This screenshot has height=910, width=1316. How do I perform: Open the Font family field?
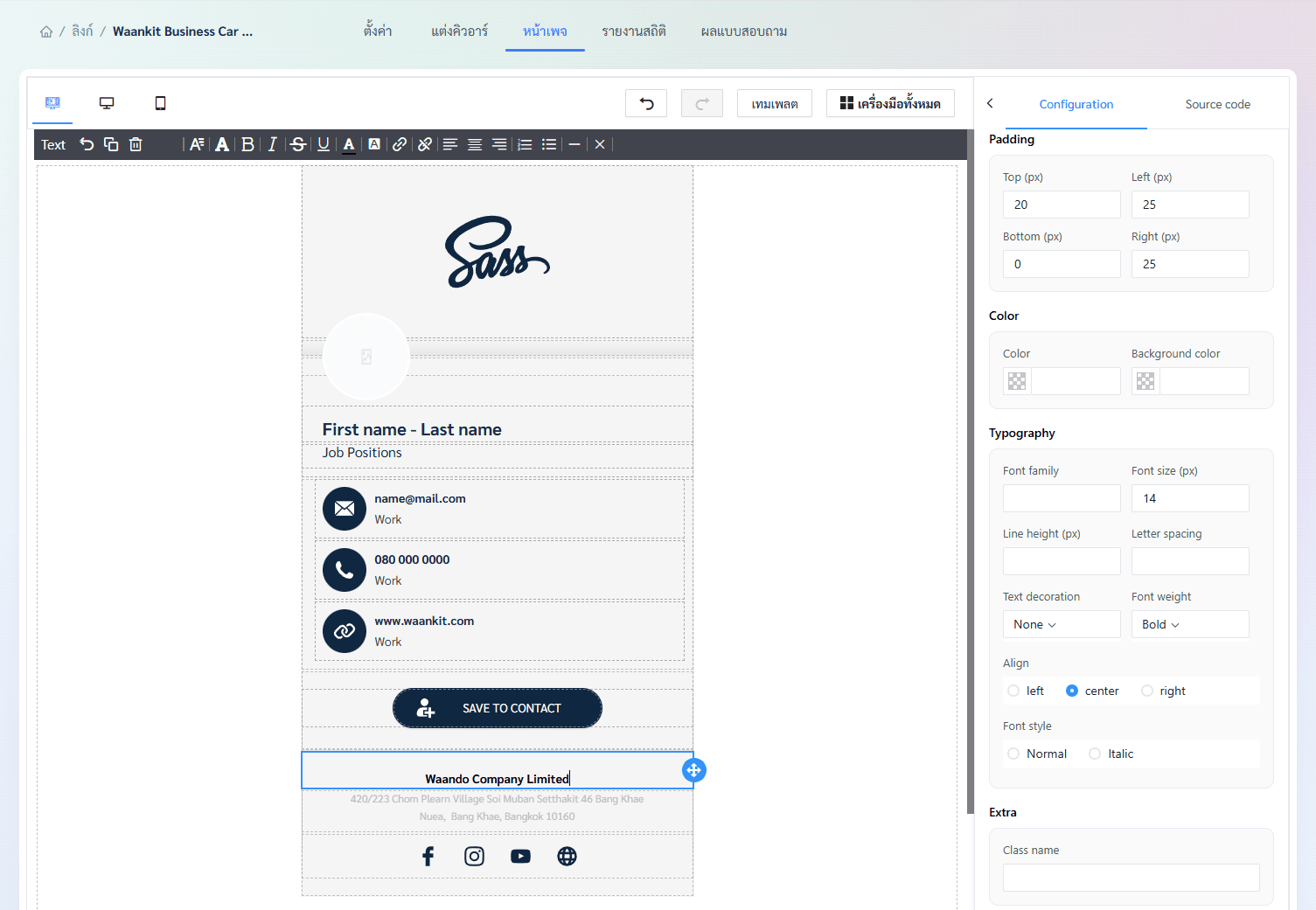tap(1062, 498)
